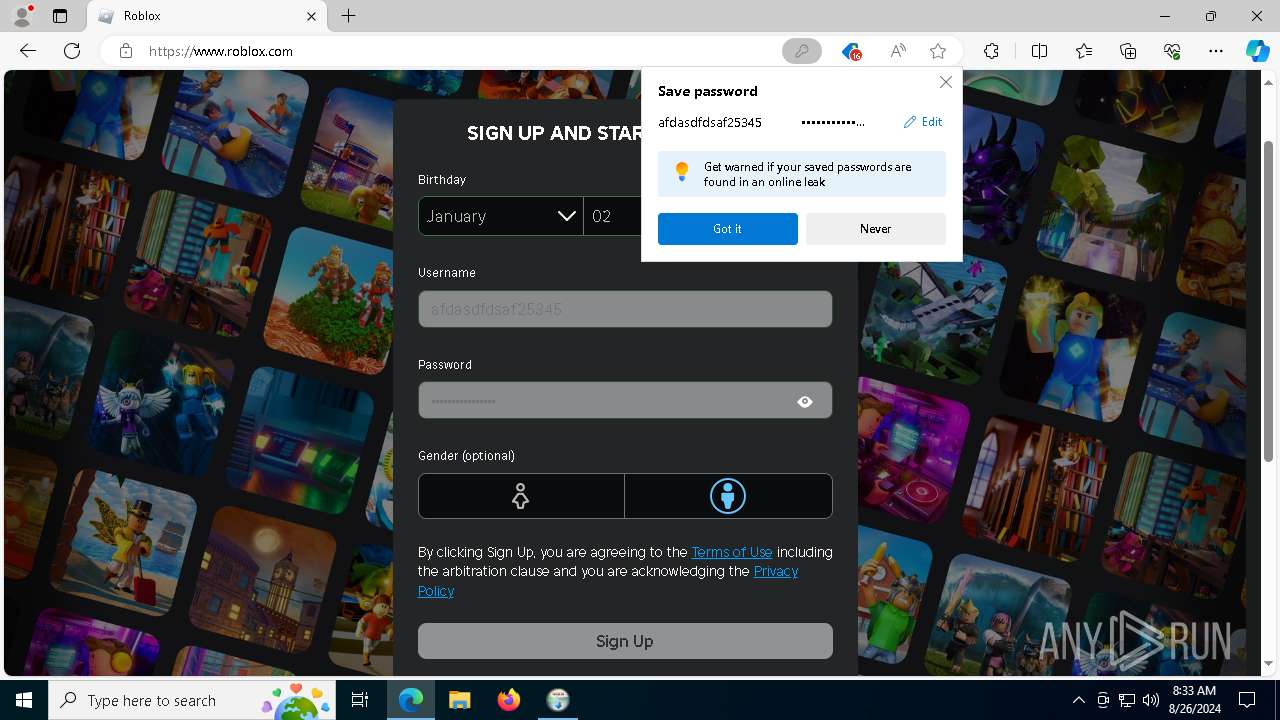
Task: Click the browser back arrow
Action: (x=28, y=51)
